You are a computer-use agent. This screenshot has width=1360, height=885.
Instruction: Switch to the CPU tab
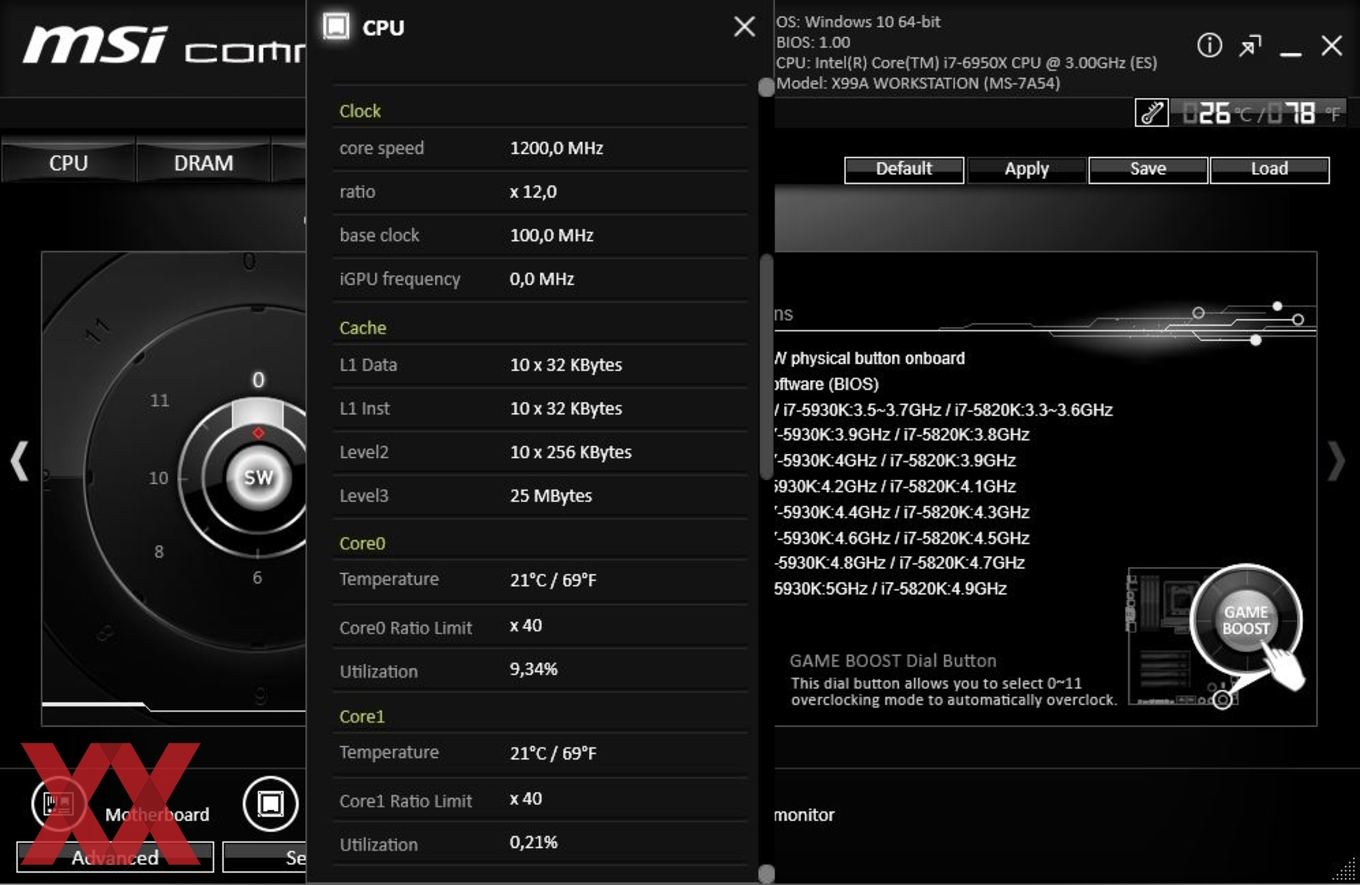68,163
